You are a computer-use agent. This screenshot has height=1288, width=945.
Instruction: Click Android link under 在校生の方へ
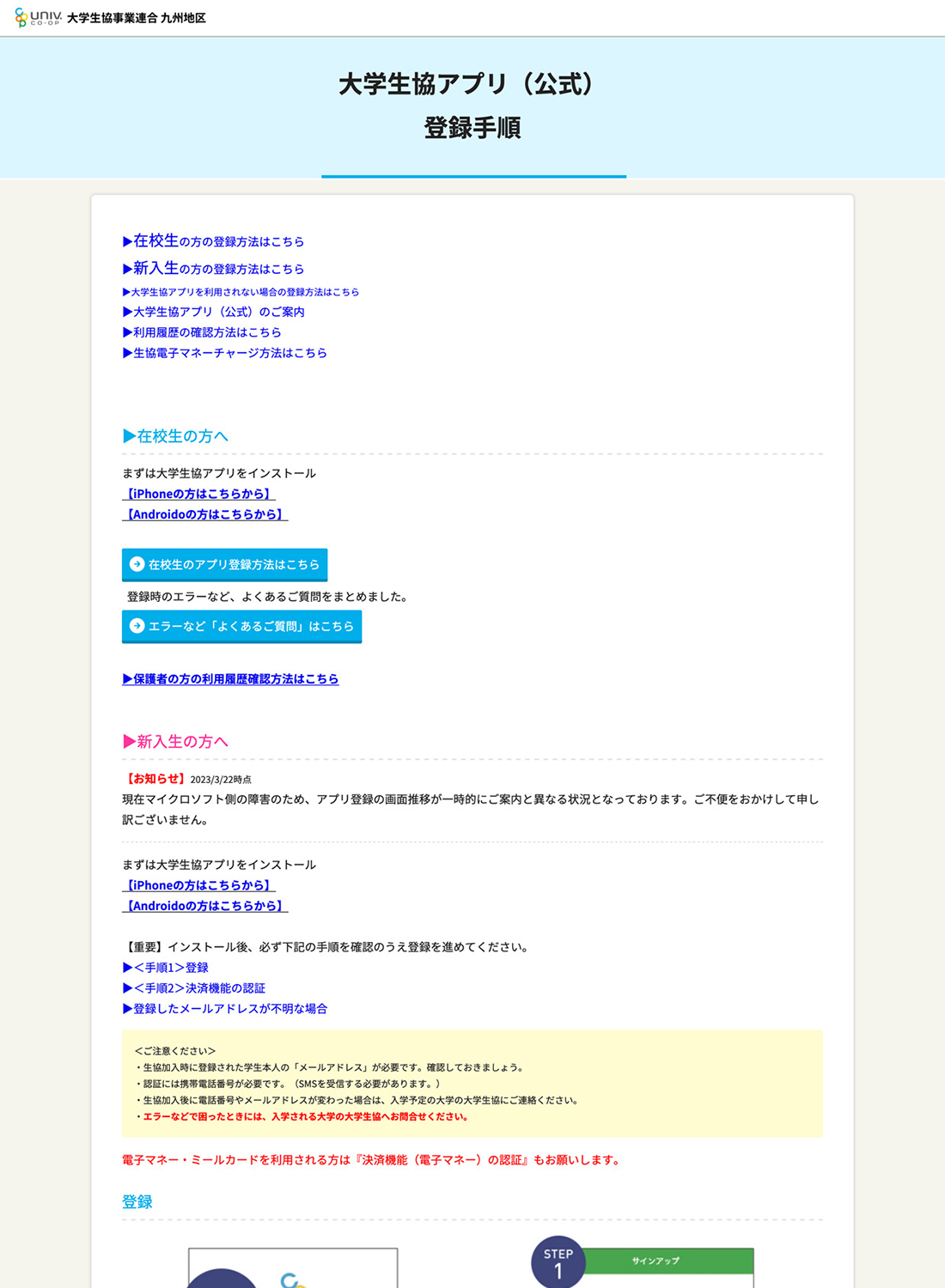click(x=204, y=514)
